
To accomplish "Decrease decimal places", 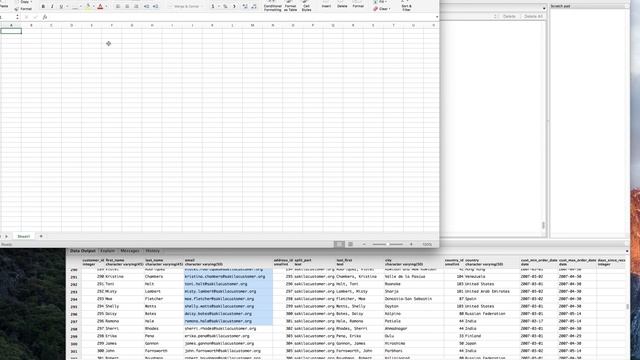I will pos(254,7).
